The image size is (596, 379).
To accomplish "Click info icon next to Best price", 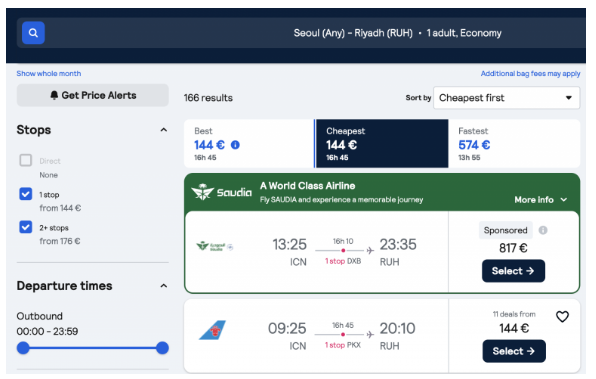I will [235, 145].
